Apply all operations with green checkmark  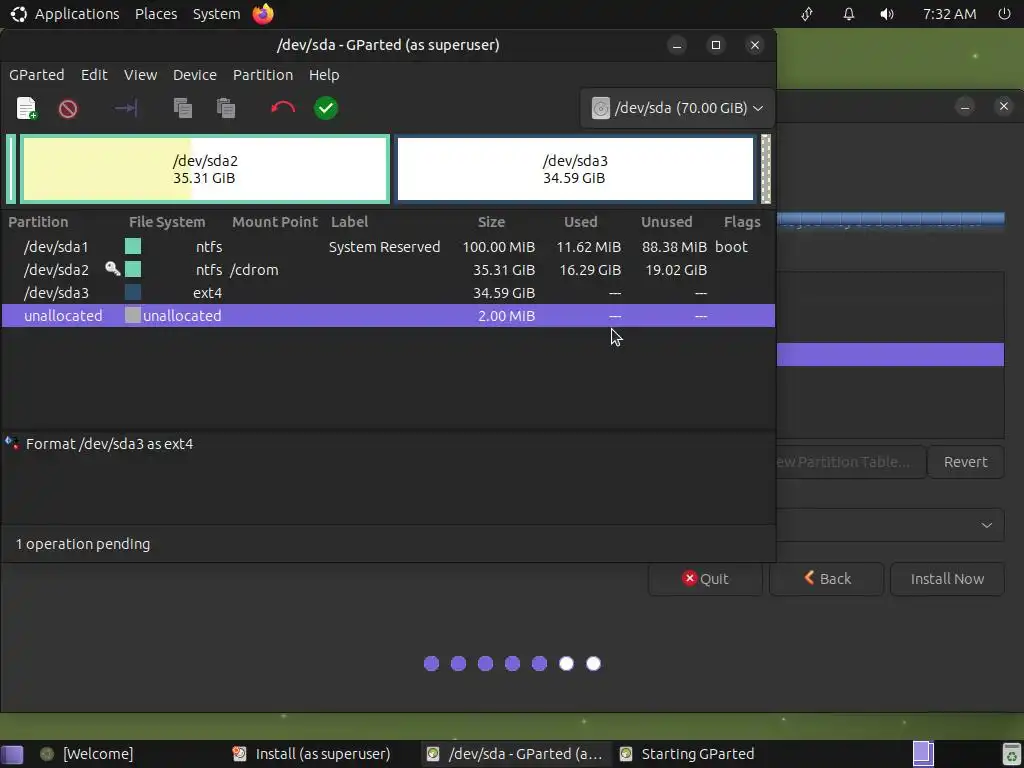pyautogui.click(x=326, y=108)
